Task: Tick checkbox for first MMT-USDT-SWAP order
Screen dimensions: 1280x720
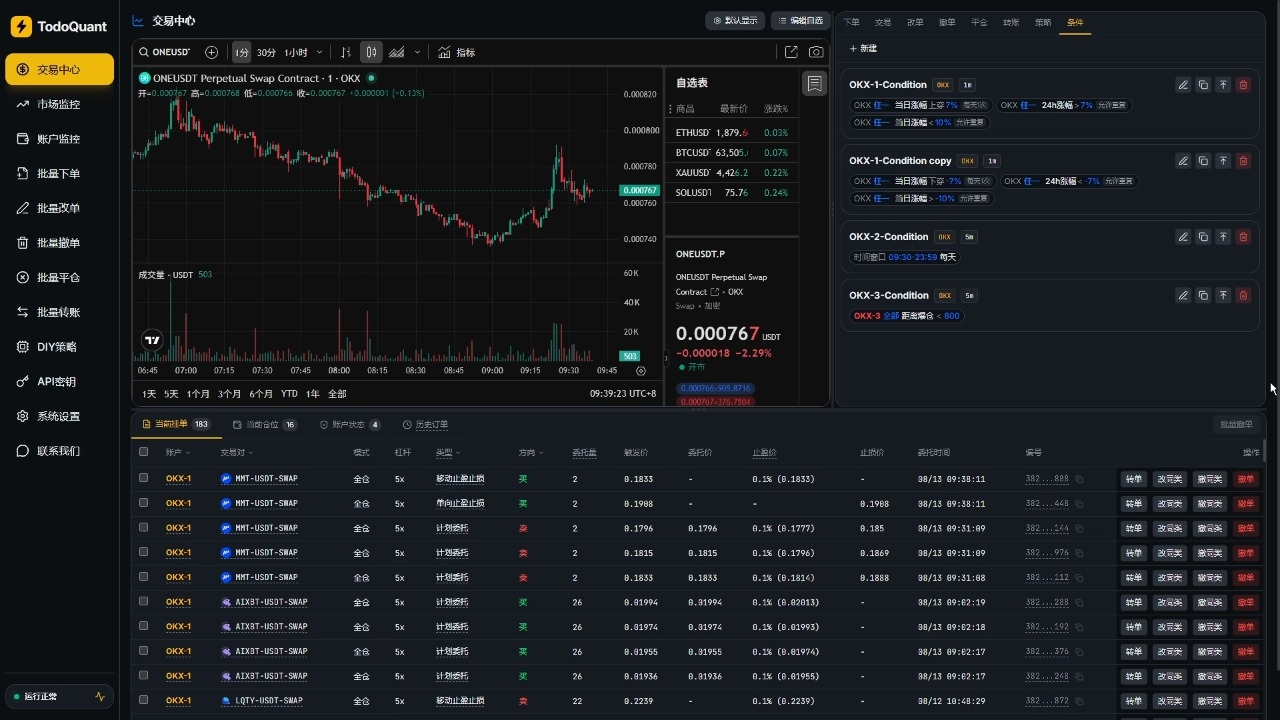Action: pos(144,478)
